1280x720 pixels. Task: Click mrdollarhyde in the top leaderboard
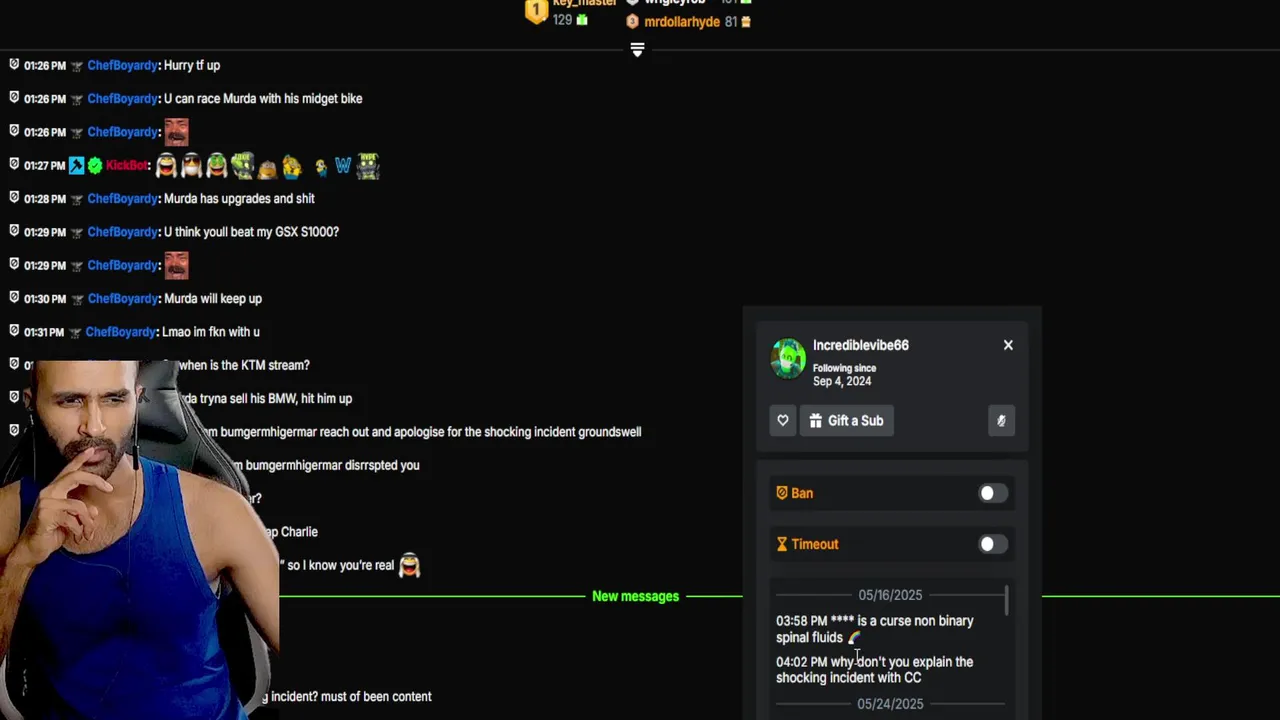pos(682,22)
